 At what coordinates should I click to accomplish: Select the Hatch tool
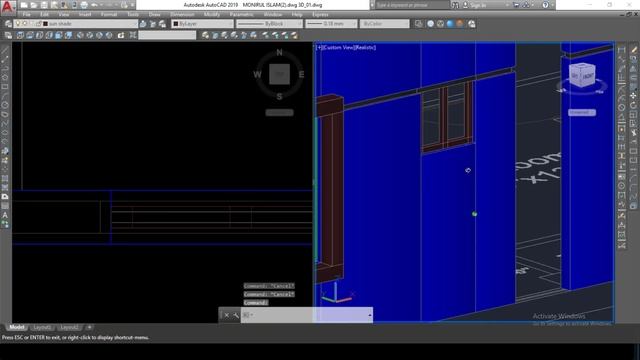point(5,178)
